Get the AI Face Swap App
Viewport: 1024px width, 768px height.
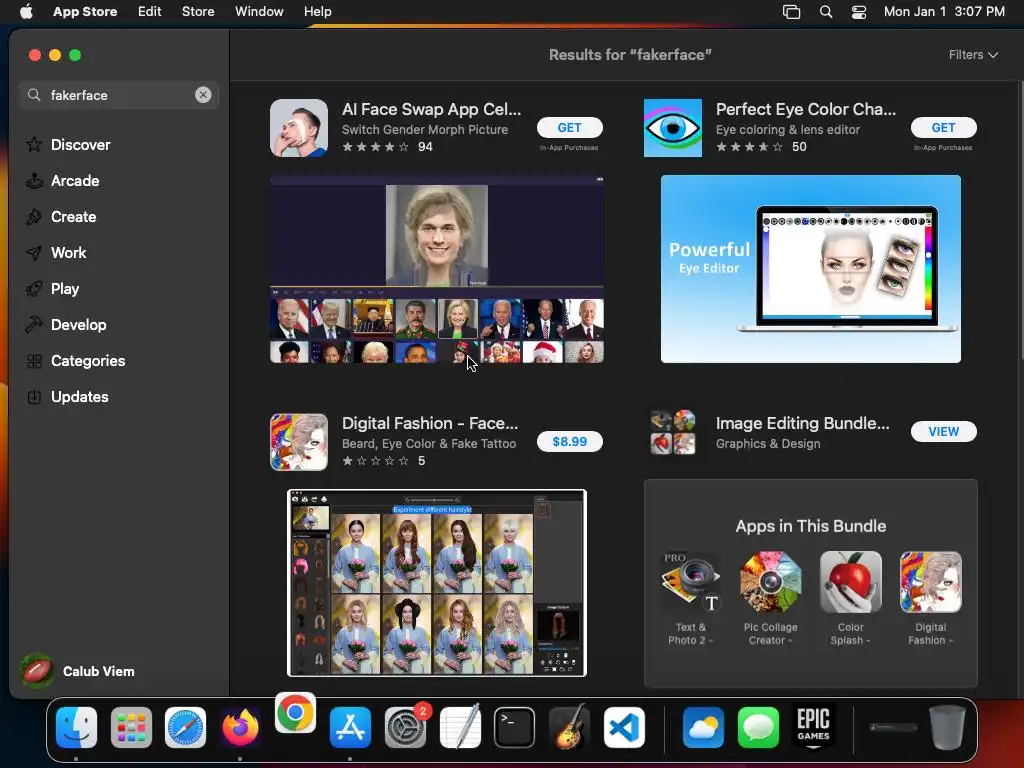(x=569, y=127)
